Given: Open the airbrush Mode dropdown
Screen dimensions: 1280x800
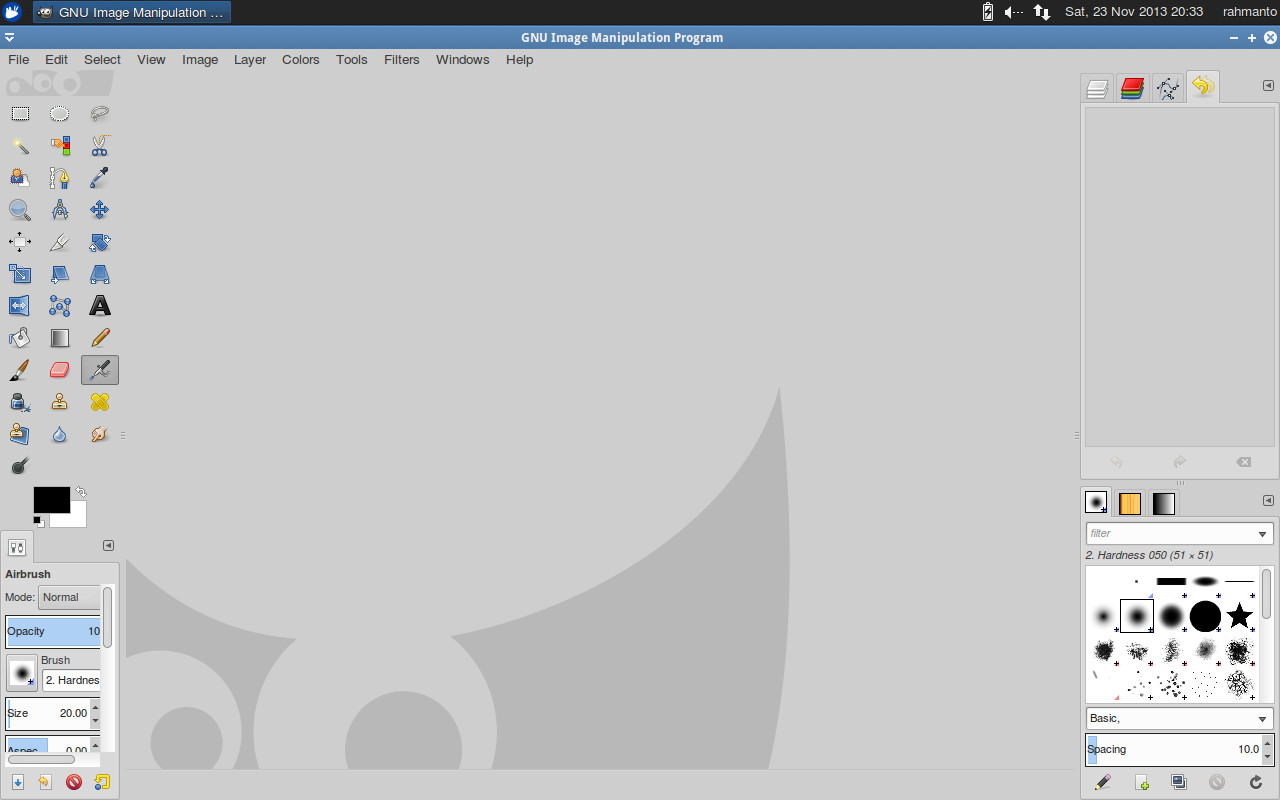Looking at the screenshot, I should coord(69,597).
